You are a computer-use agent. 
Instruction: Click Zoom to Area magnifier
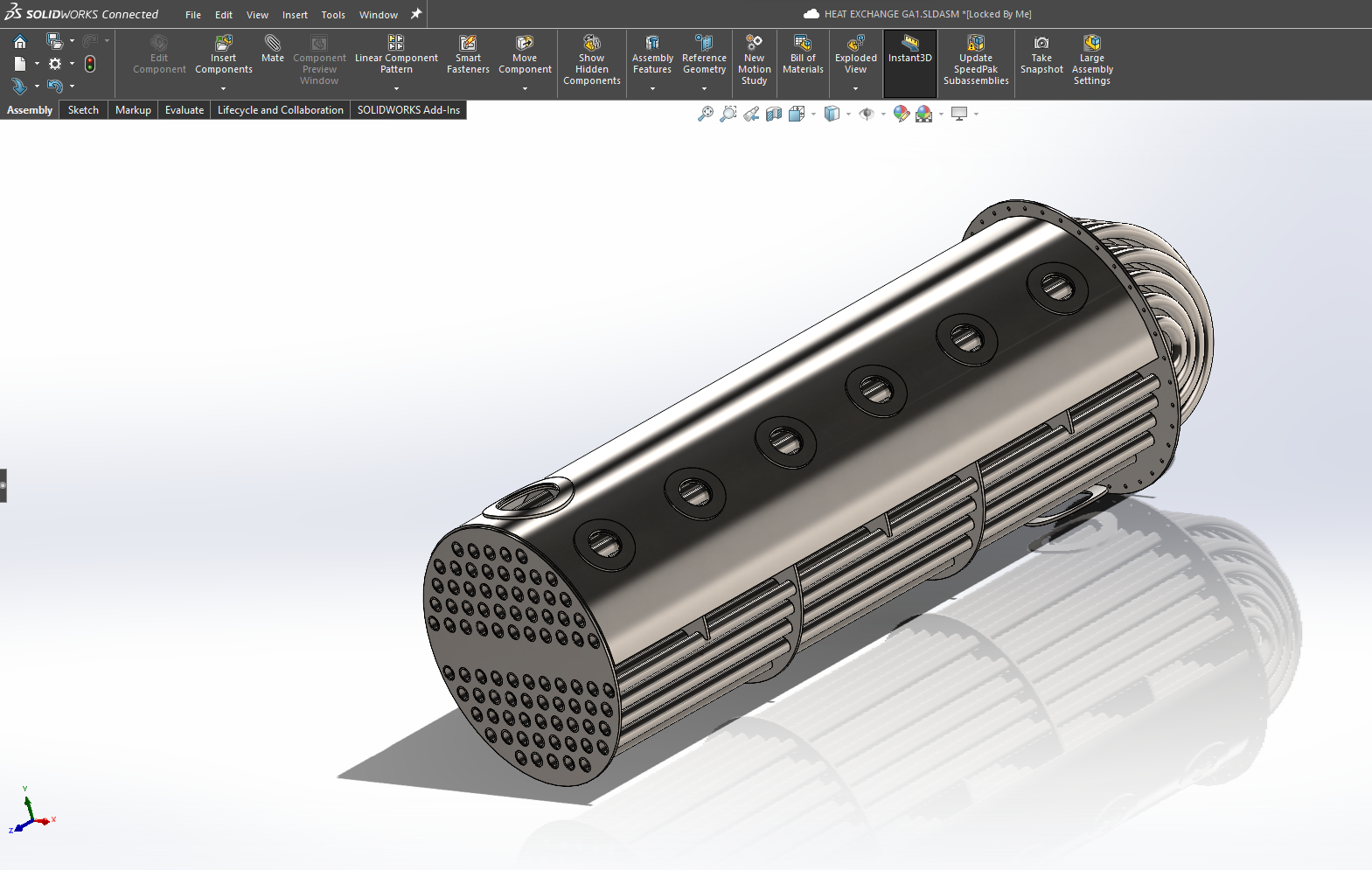728,114
